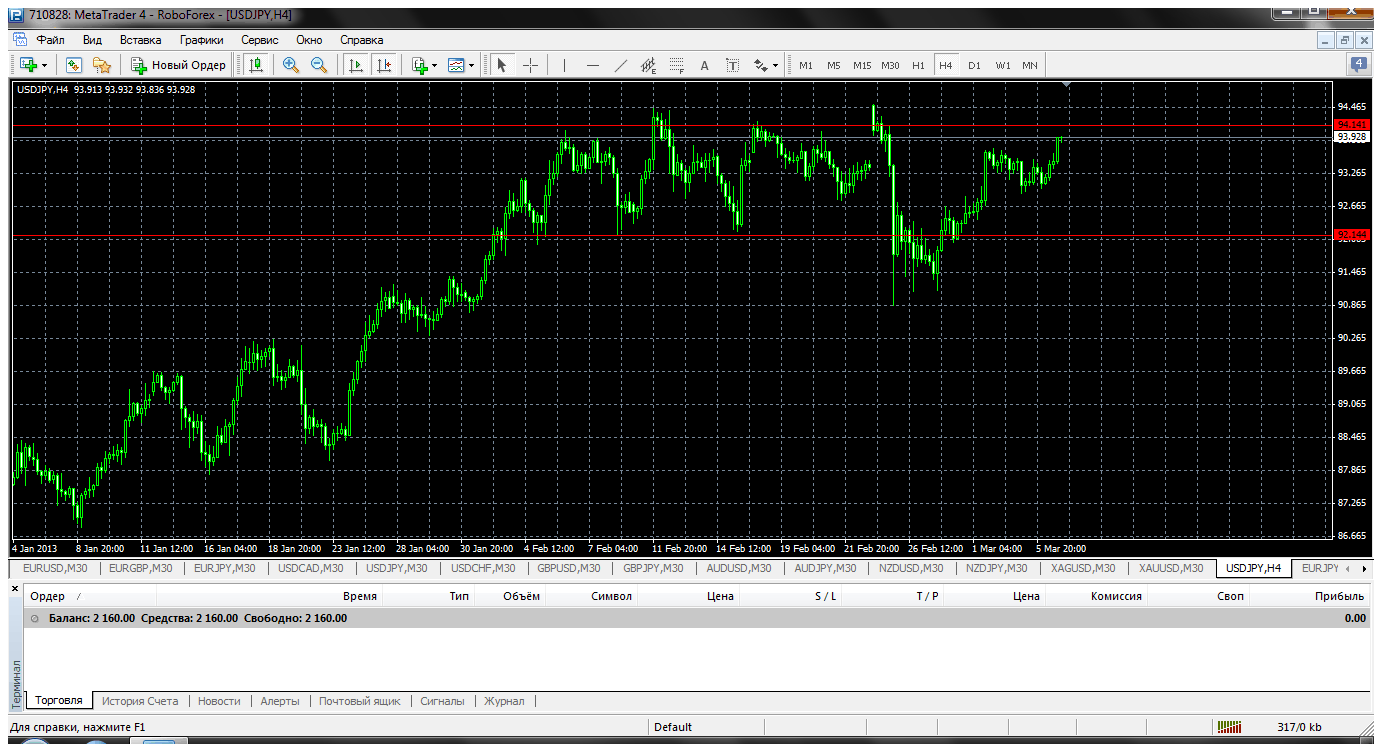
Task: Switch timeframe to M1
Action: (x=806, y=65)
